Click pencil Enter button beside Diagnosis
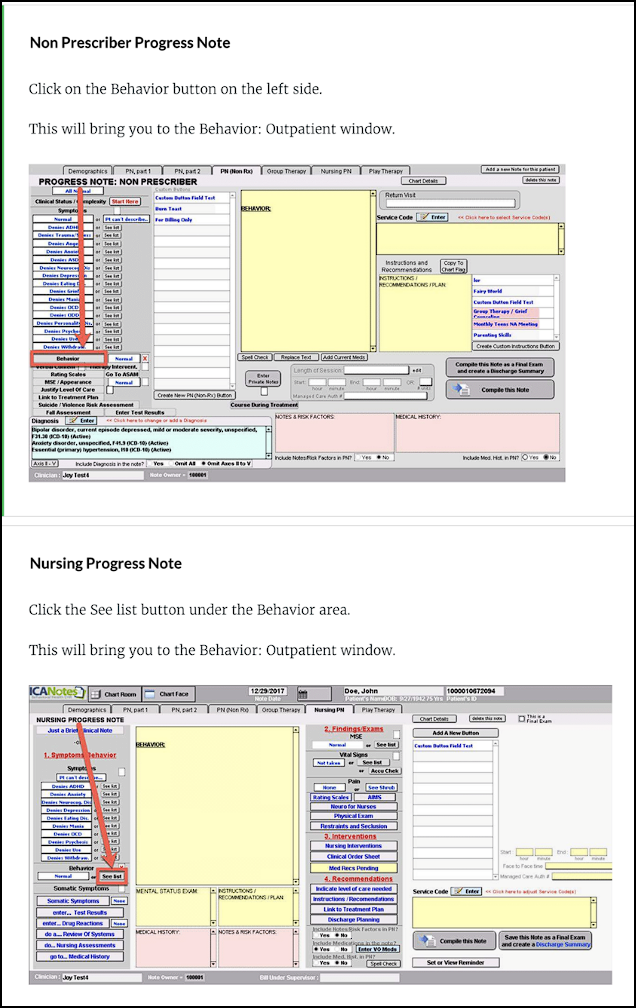This screenshot has width=636, height=1008. (x=82, y=420)
